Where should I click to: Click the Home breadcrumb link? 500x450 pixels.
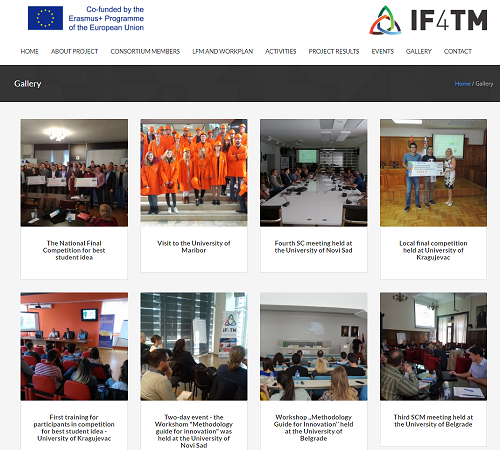462,84
